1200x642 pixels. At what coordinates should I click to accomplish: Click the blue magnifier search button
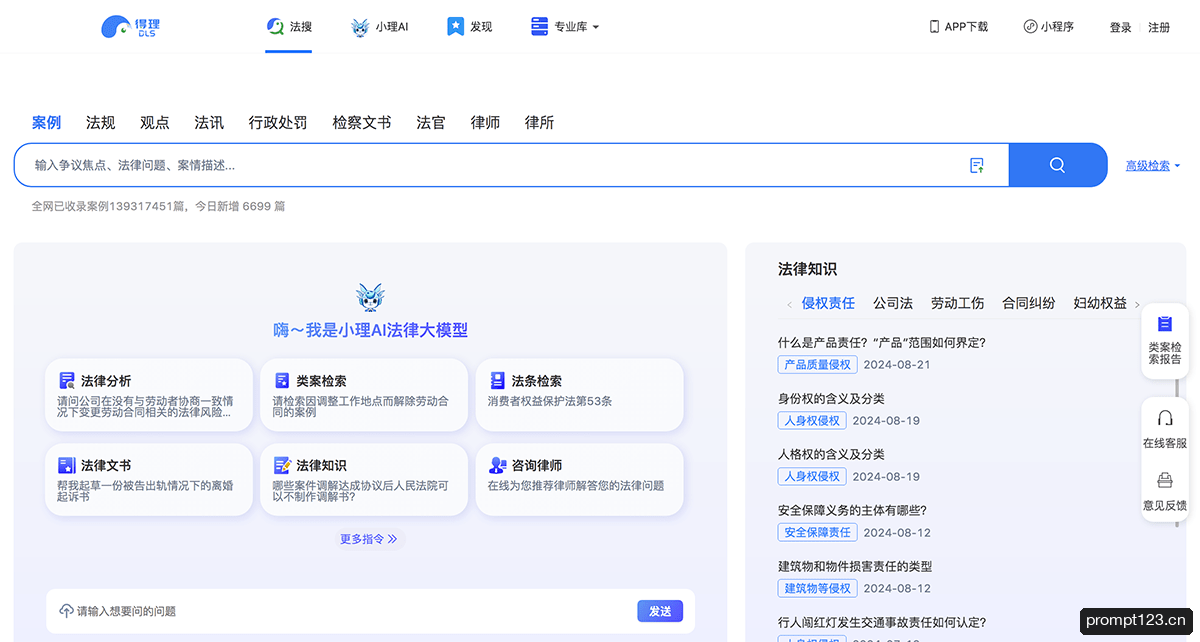(1057, 165)
